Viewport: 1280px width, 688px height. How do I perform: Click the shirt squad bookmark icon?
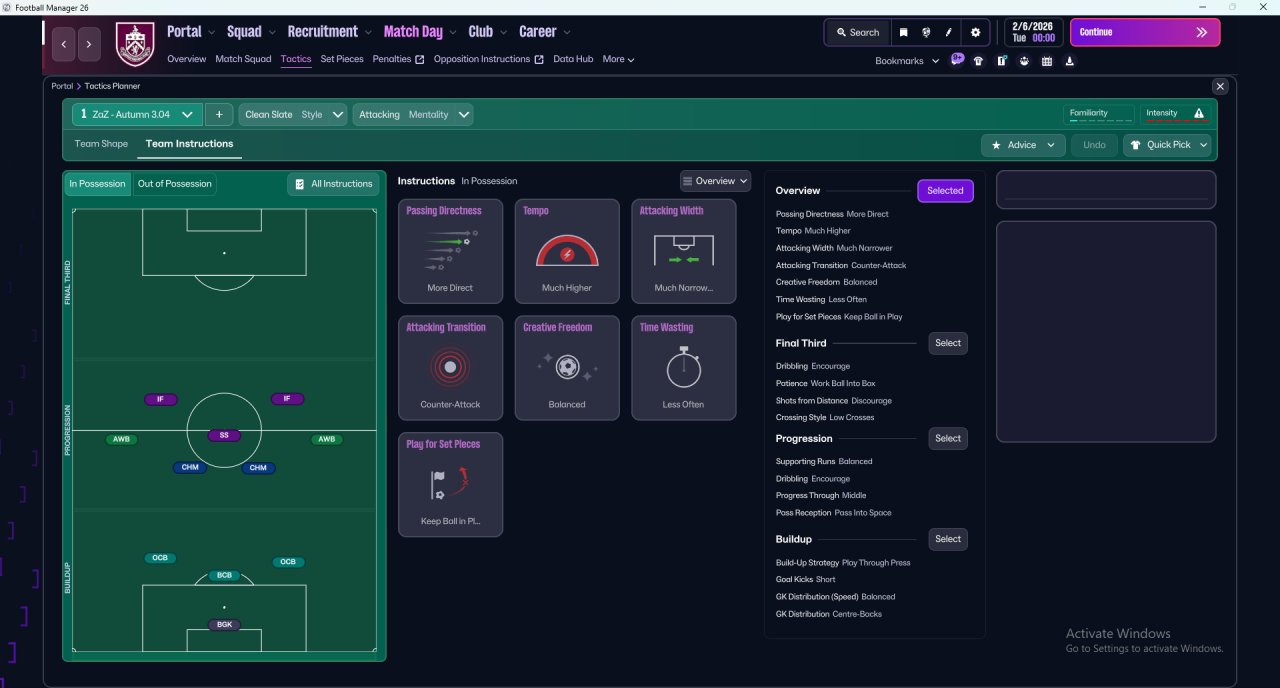(979, 61)
